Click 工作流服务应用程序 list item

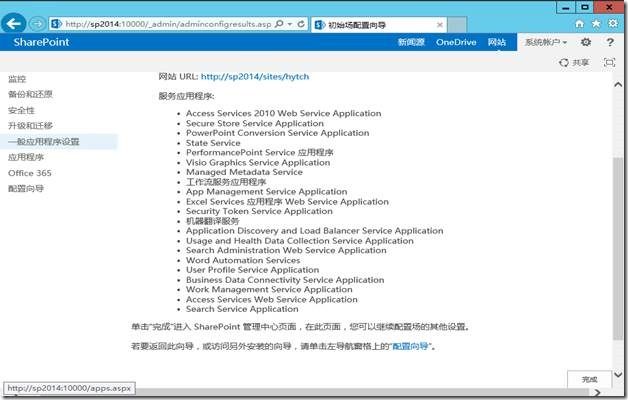pyautogui.click(x=226, y=182)
